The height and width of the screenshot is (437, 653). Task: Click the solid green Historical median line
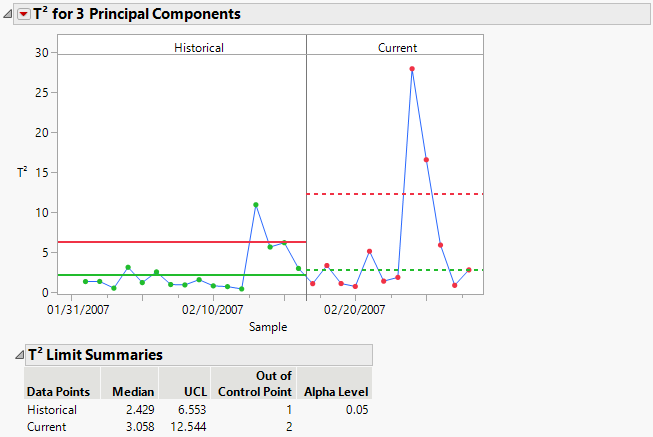[x=150, y=274]
